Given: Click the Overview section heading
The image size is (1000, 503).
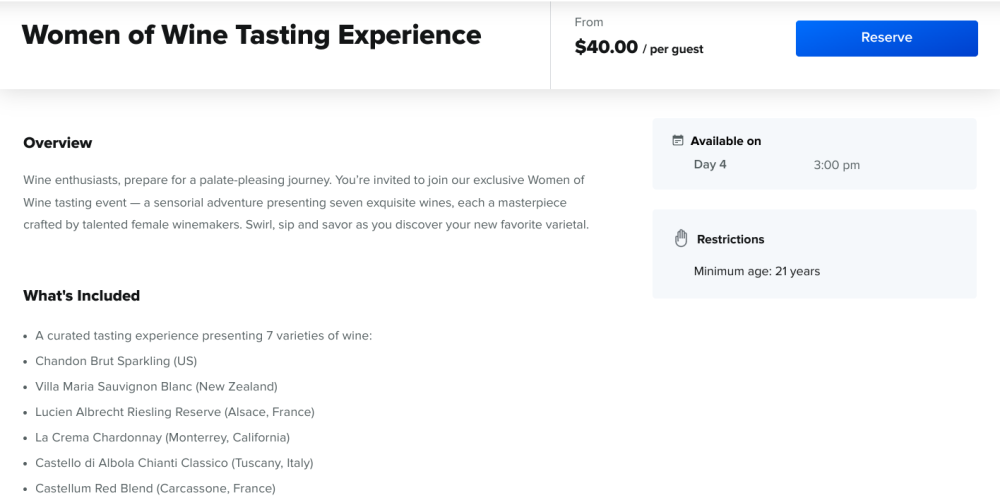Looking at the screenshot, I should coord(57,143).
